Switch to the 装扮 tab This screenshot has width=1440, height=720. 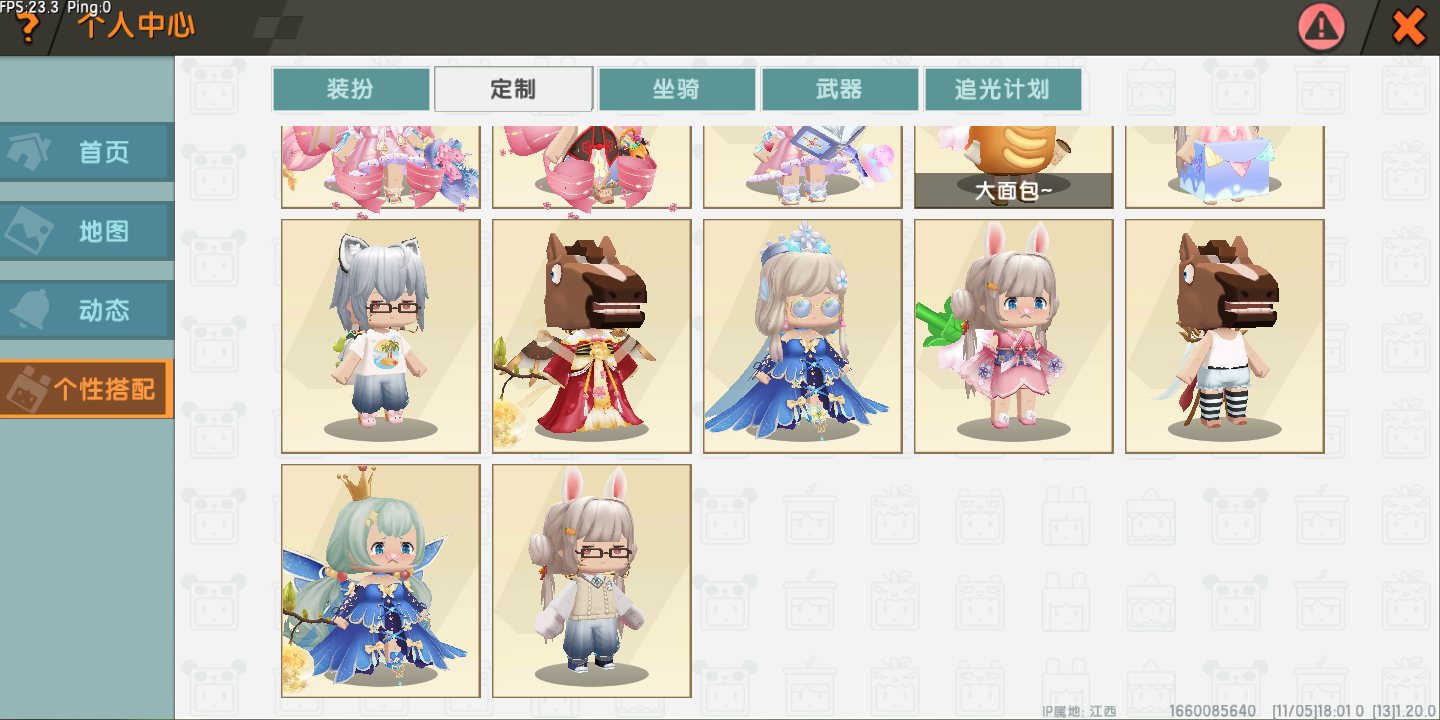point(351,89)
